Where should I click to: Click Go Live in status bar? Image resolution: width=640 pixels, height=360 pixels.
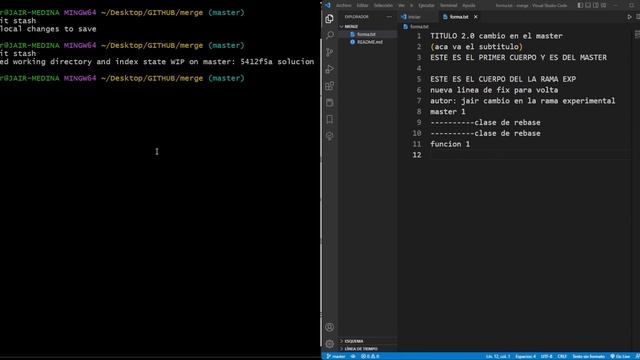(620, 356)
